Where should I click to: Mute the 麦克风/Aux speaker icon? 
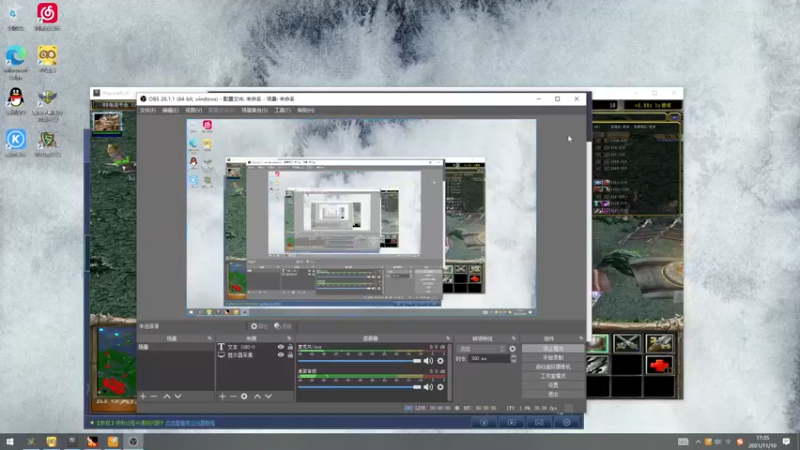(429, 361)
